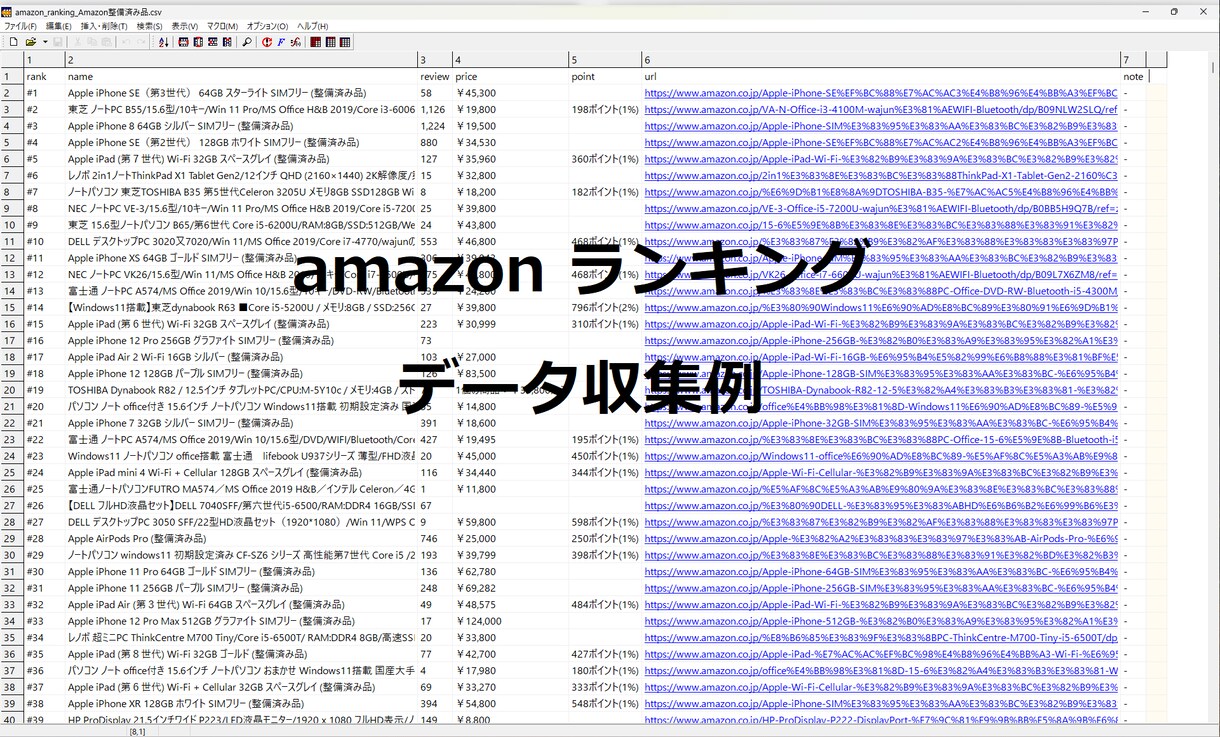The width and height of the screenshot is (1220, 737).
Task: Expand the recent files arrow beside open icon
Action: pyautogui.click(x=45, y=42)
